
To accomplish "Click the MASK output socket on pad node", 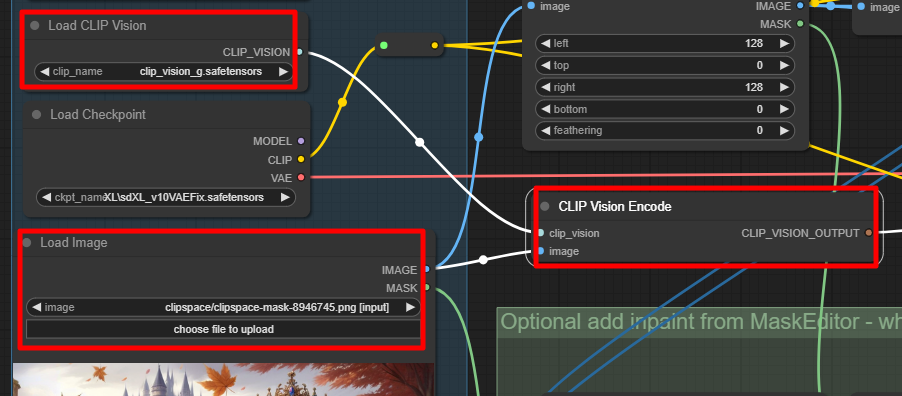I will [800, 24].
